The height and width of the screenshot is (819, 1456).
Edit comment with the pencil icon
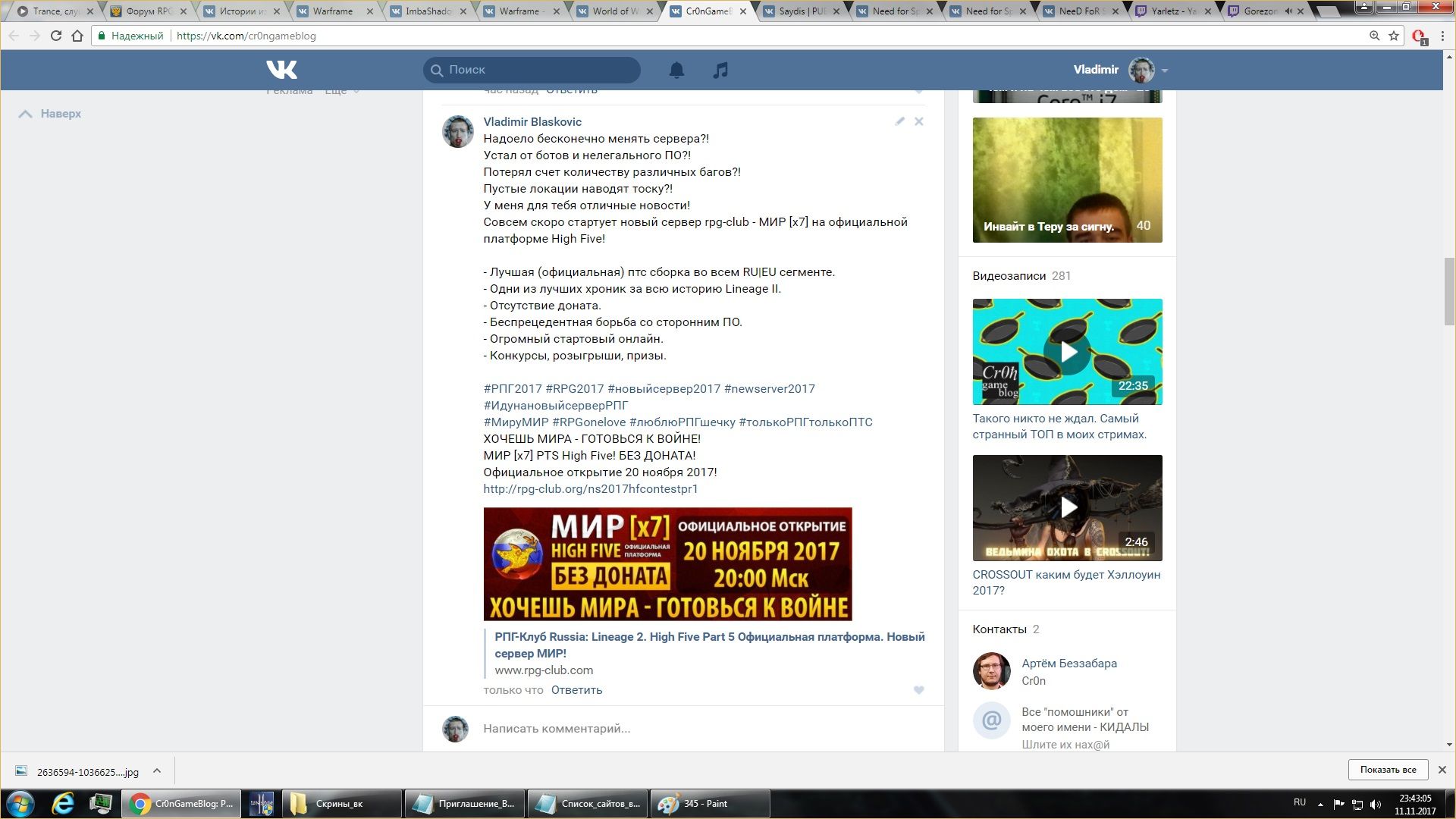899,121
